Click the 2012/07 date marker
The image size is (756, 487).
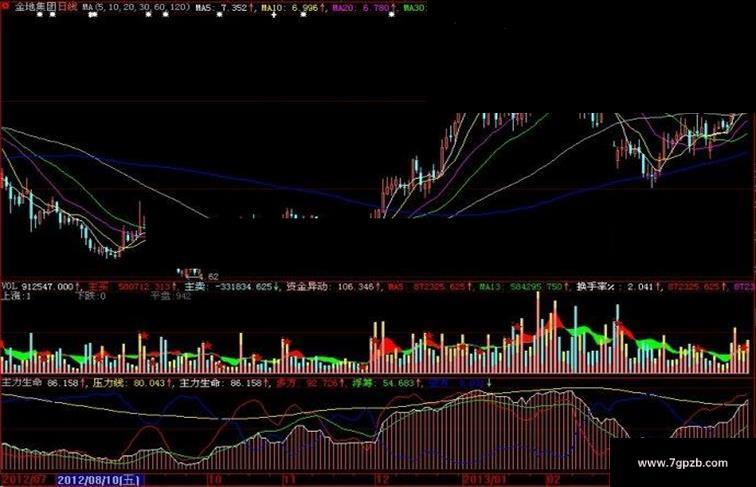click(24, 481)
